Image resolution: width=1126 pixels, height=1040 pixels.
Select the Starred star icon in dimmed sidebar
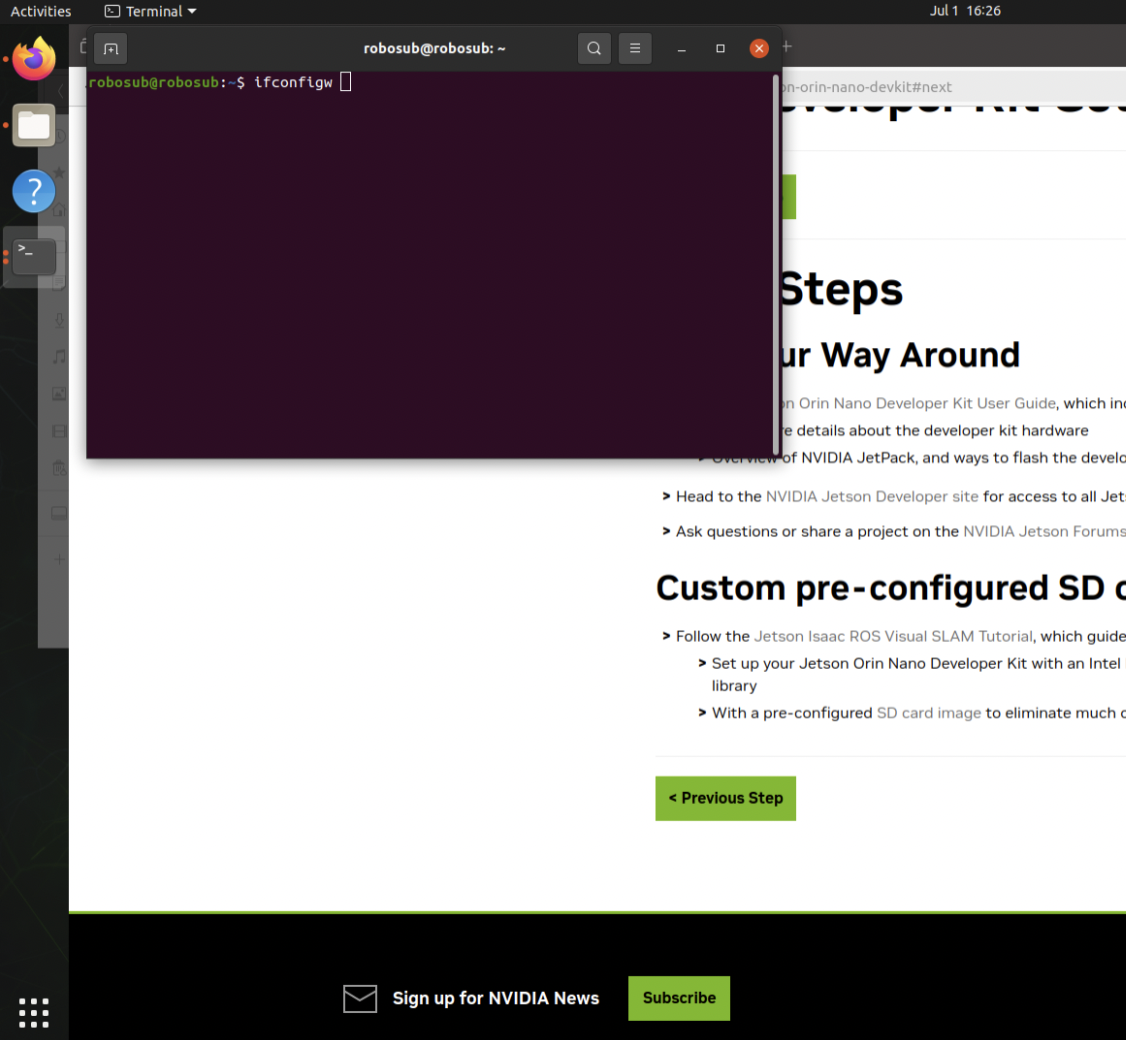59,172
